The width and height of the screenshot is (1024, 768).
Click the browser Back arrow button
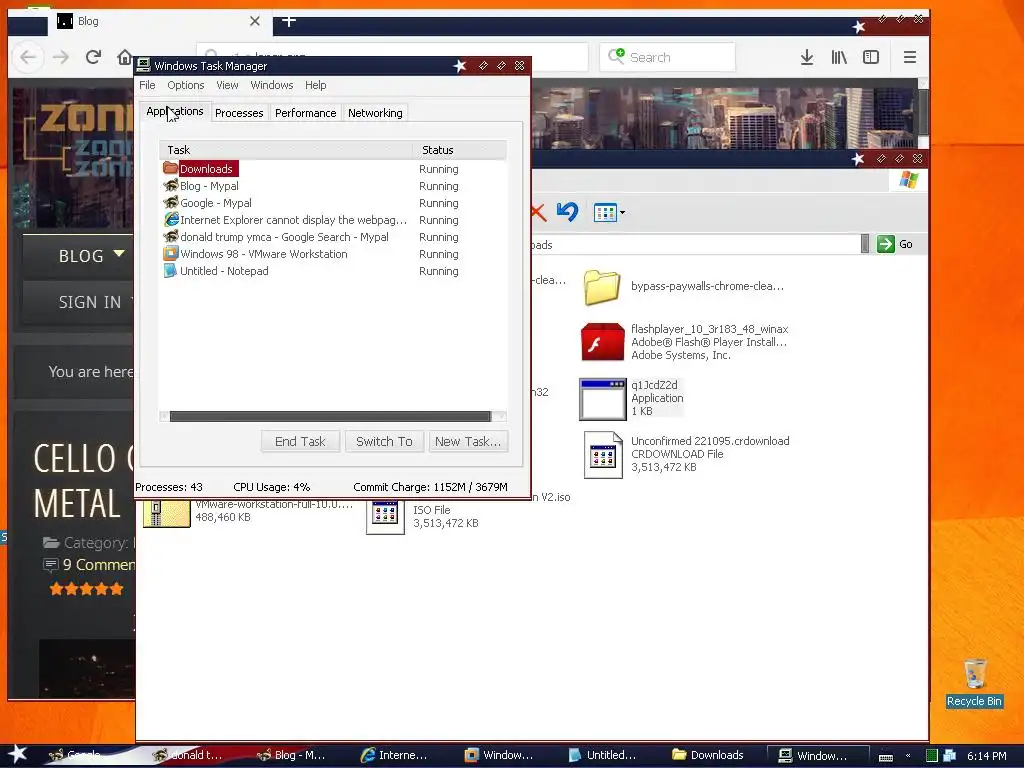(x=27, y=57)
